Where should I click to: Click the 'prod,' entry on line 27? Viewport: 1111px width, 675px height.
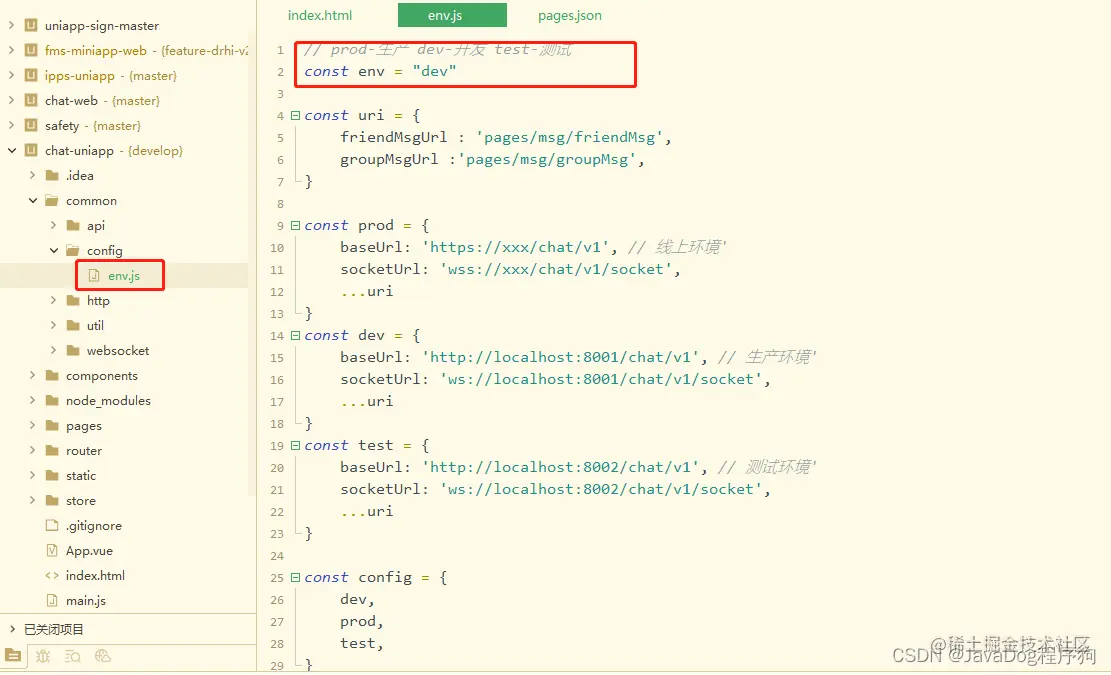pyautogui.click(x=362, y=621)
